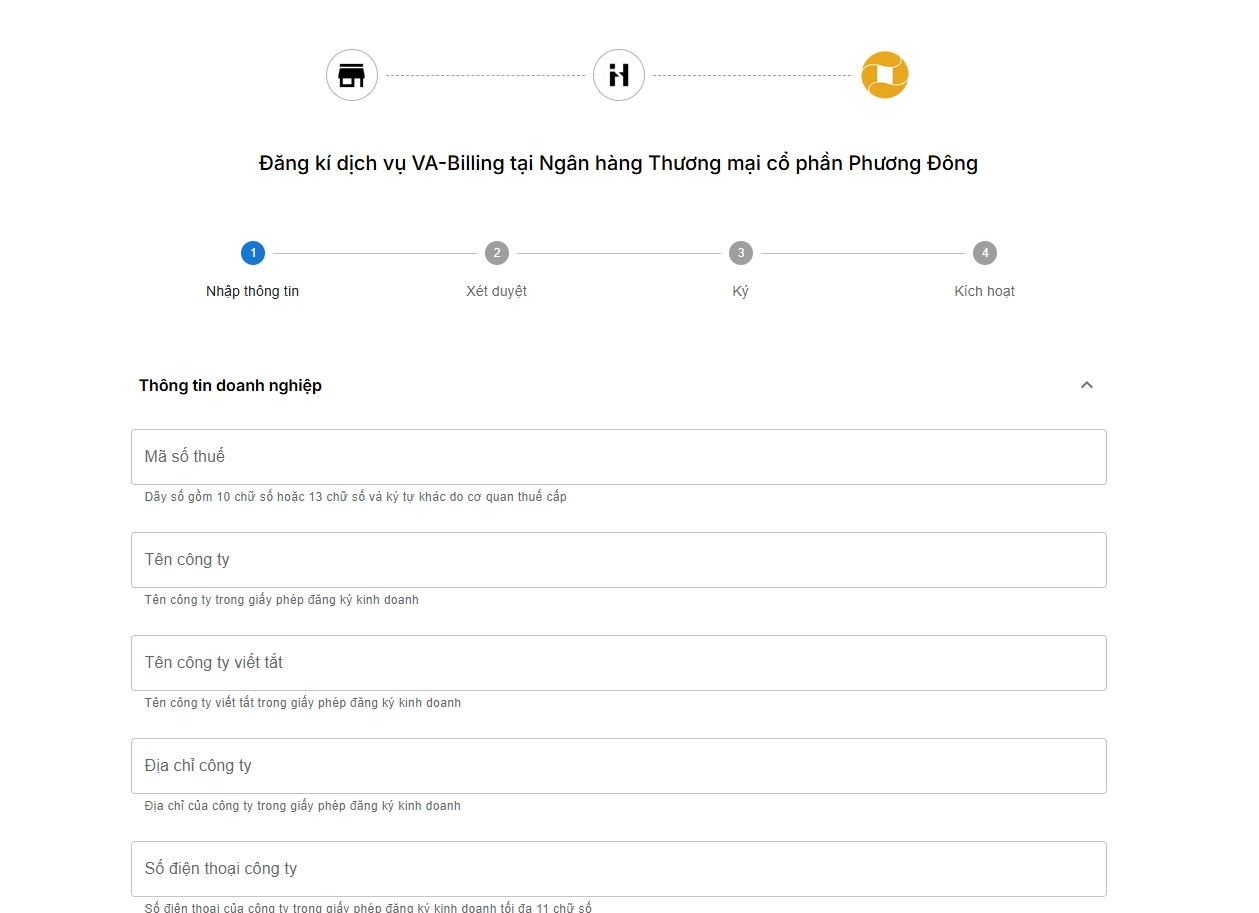Focus the Tên công ty field
The height and width of the screenshot is (913, 1259).
[x=619, y=560]
